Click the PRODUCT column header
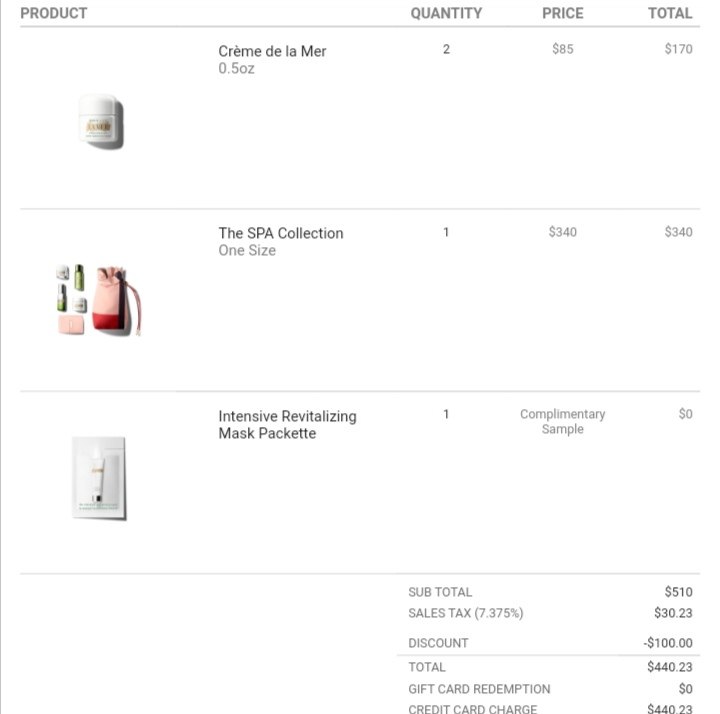720x714 pixels. 54,13
